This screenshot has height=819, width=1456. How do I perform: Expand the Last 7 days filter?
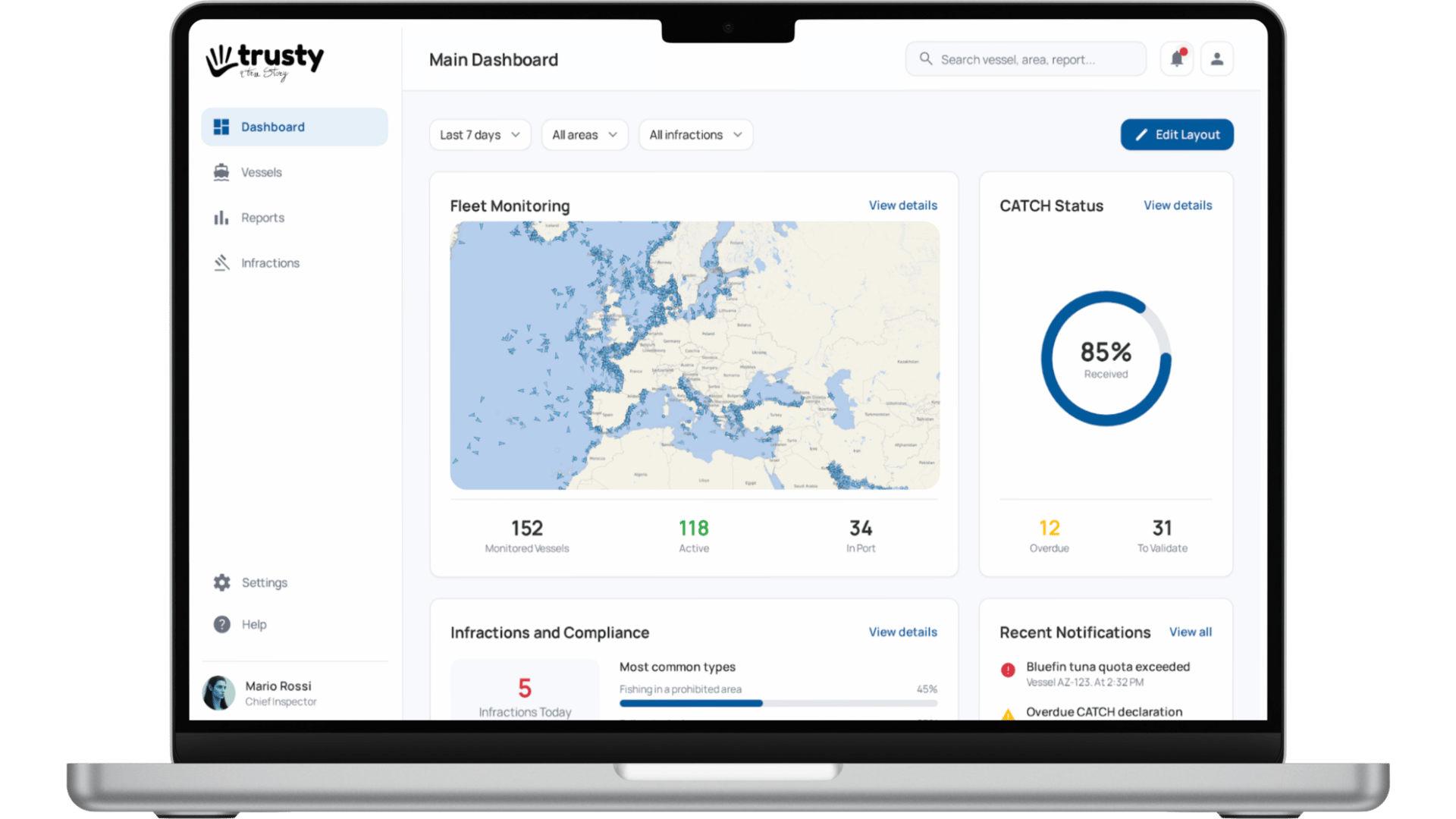tap(479, 134)
